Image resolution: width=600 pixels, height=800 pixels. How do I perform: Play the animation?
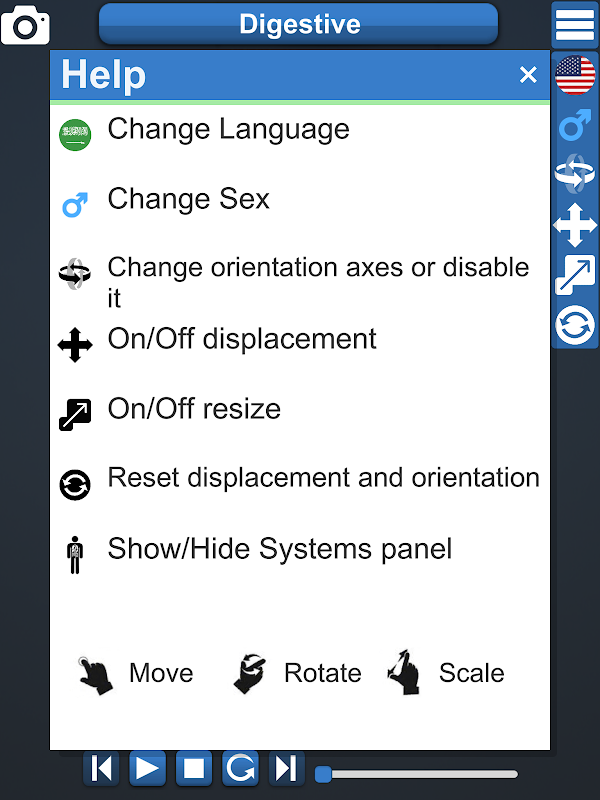click(147, 768)
